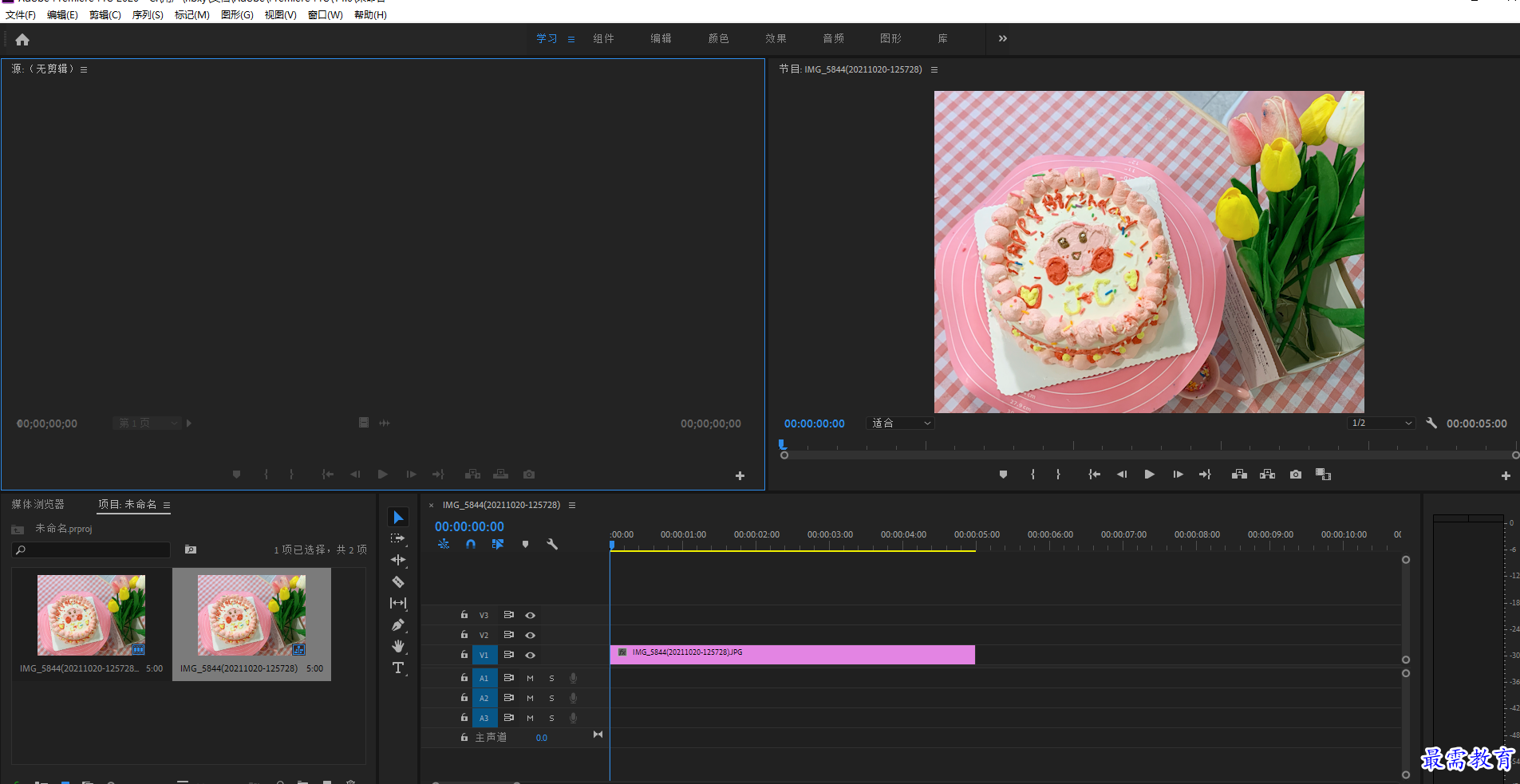Screen dimensions: 1520x784
Task: Select the Ripple Edit tool
Action: tap(398, 560)
